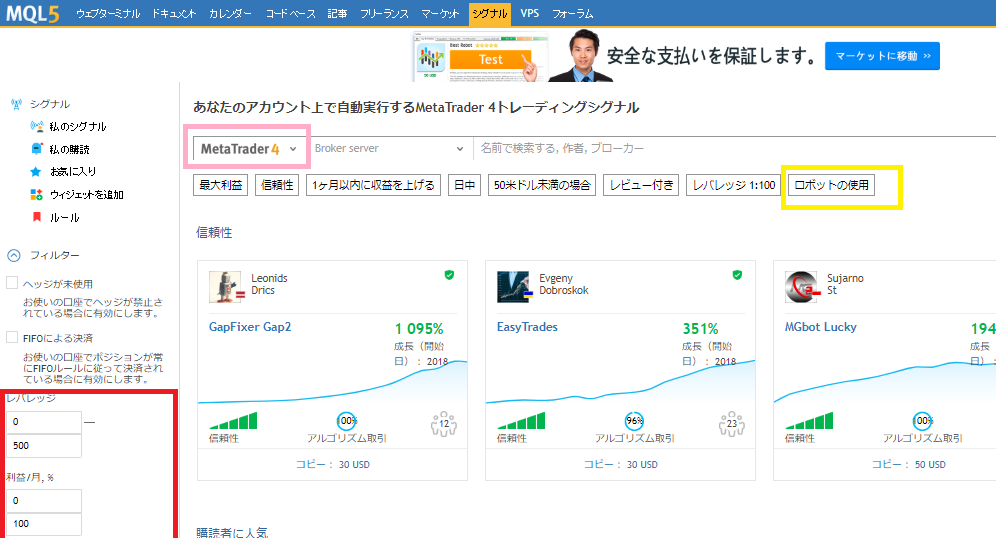Image resolution: width=996 pixels, height=538 pixels.
Task: Open フォーラム in top menu
Action: tap(572, 13)
